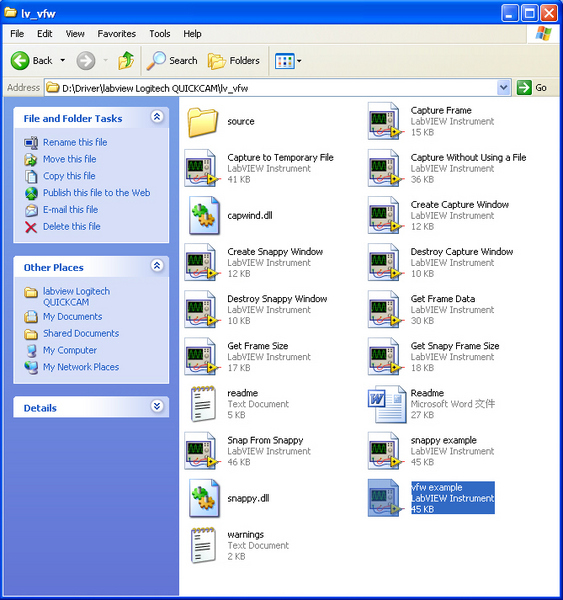
Task: Select the Get Frame Size icon
Action: click(201, 357)
